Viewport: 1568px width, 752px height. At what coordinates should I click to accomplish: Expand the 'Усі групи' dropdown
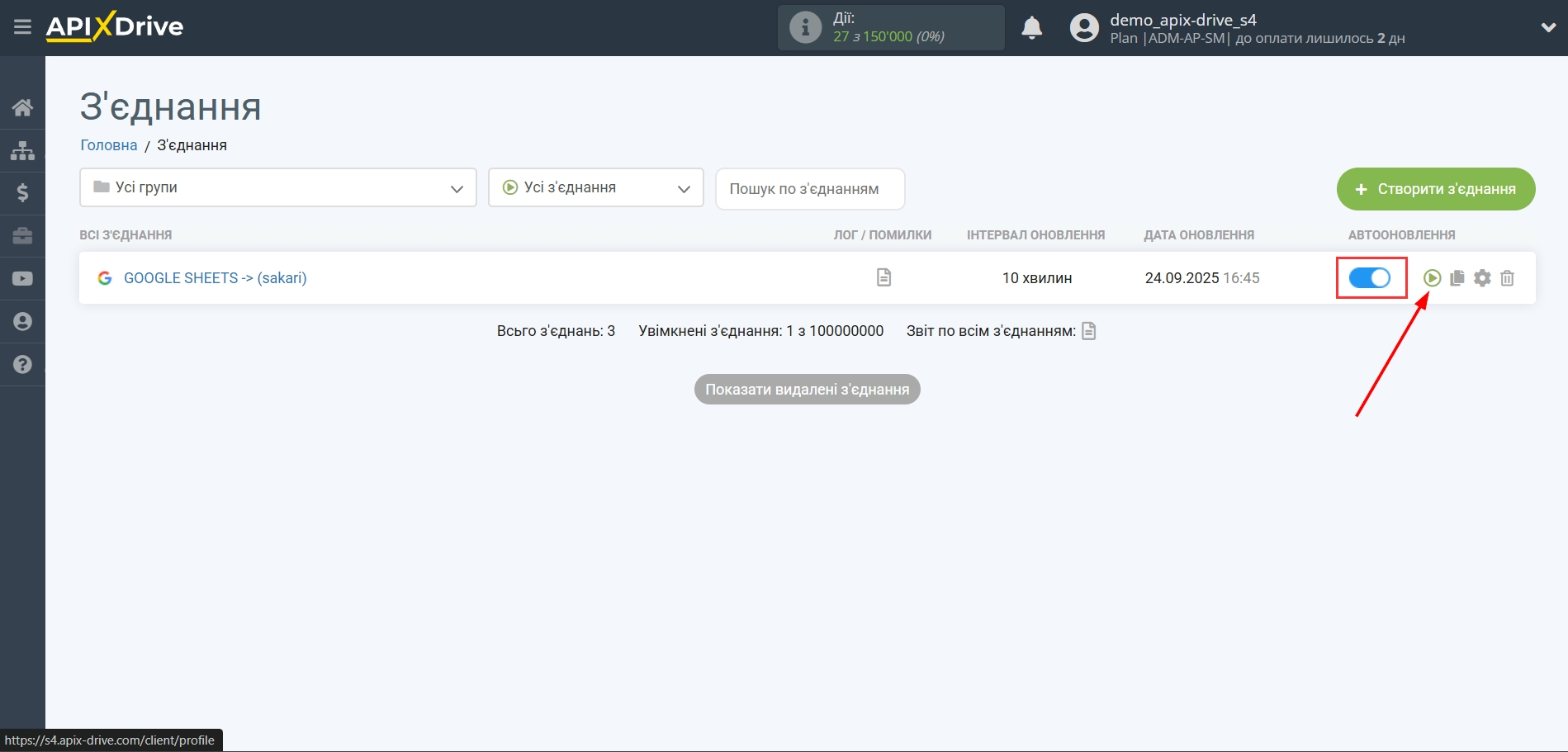(277, 187)
